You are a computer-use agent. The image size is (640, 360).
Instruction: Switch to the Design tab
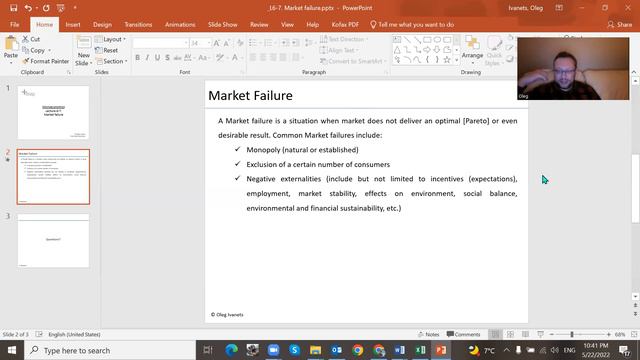(x=102, y=24)
